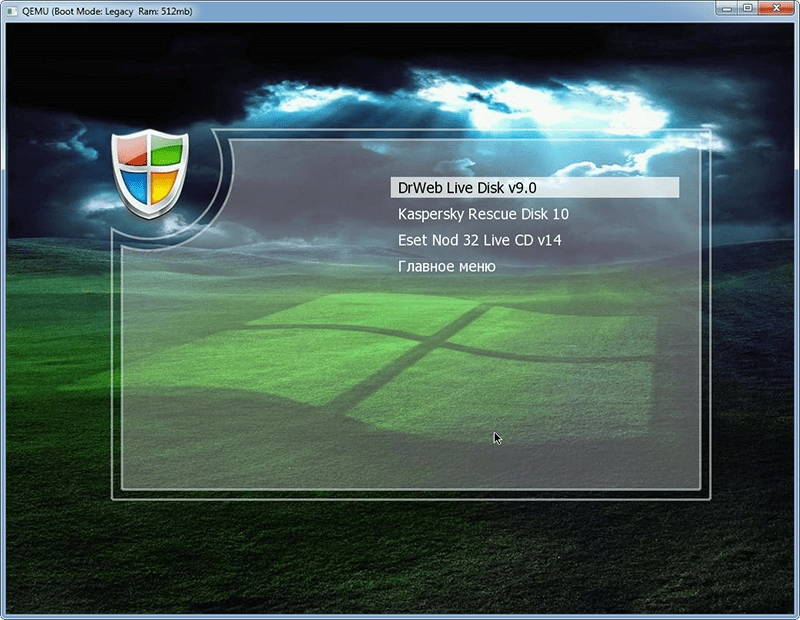Click the QEMU Boot Mode title text
800x620 pixels.
(107, 11)
